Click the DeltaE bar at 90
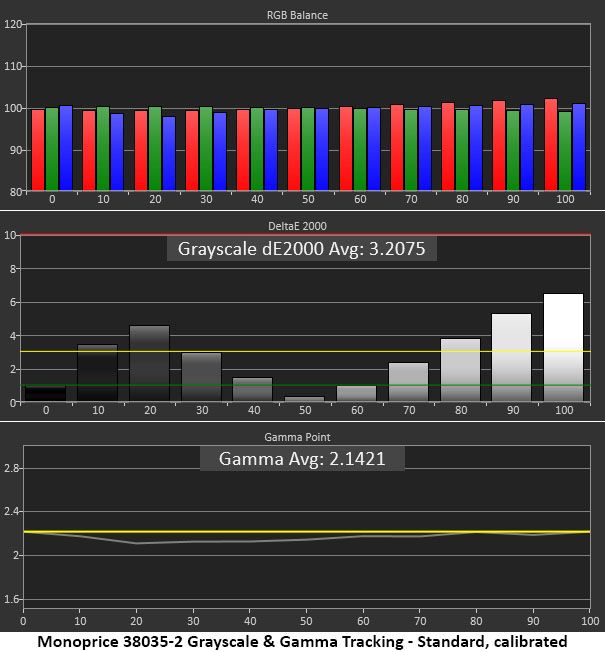605x652 pixels. pos(511,358)
